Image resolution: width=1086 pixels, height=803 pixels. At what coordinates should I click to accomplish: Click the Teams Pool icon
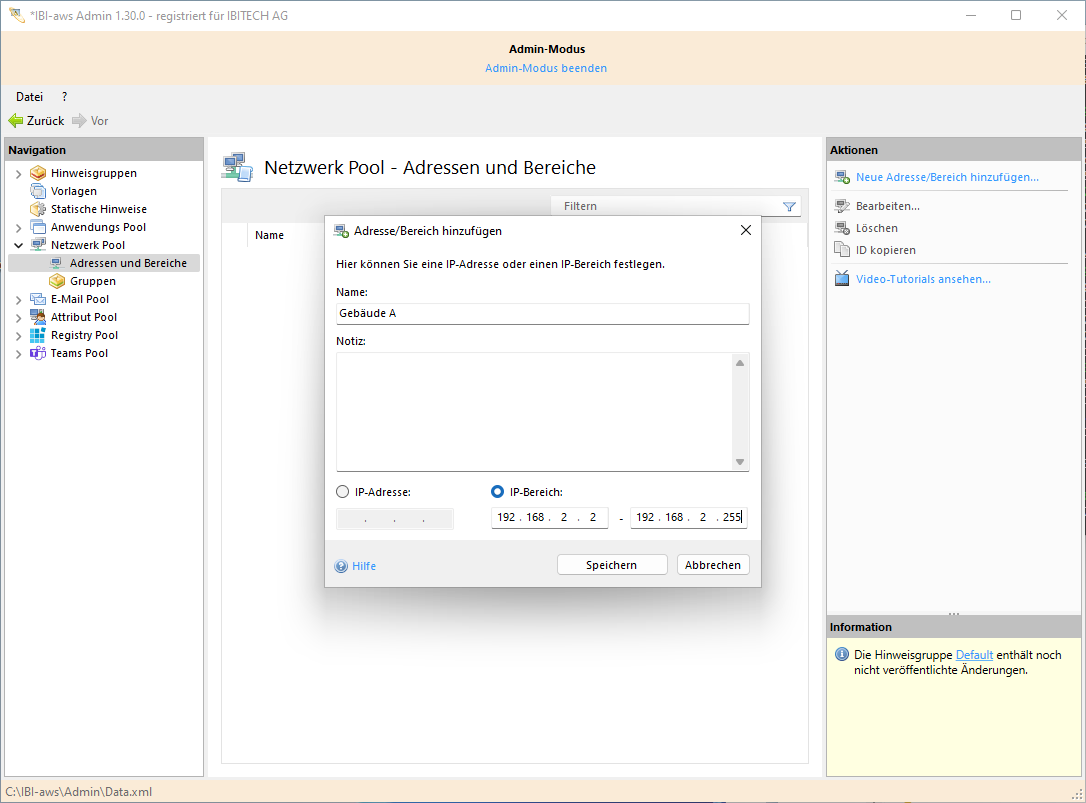38,353
